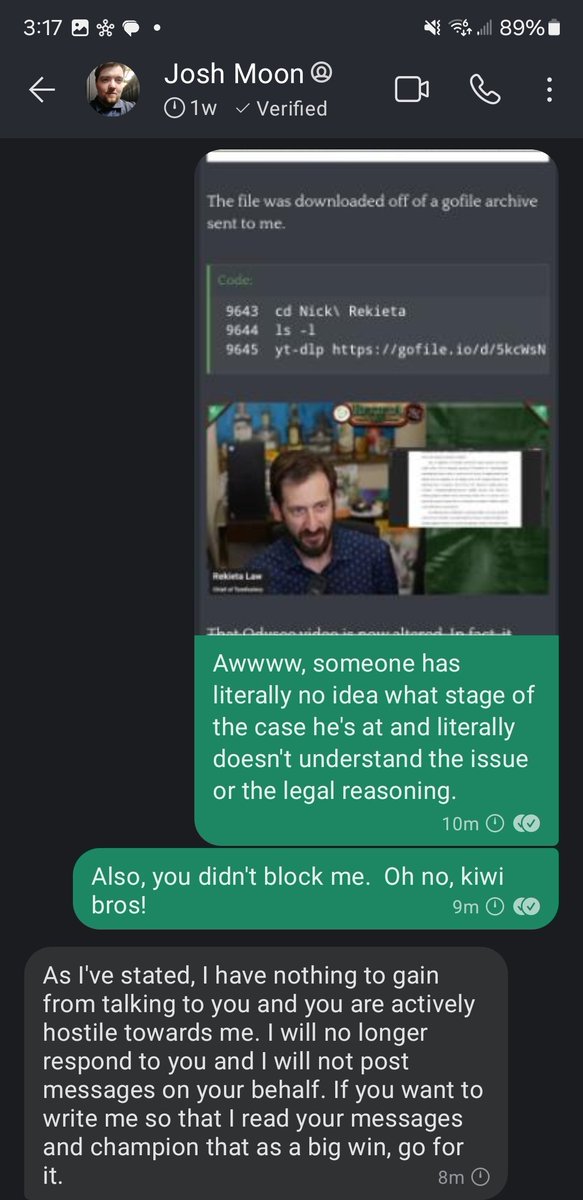This screenshot has height=1200, width=583.
Task: Tap read receipt checkmarks on 9m message
Action: (x=526, y=907)
